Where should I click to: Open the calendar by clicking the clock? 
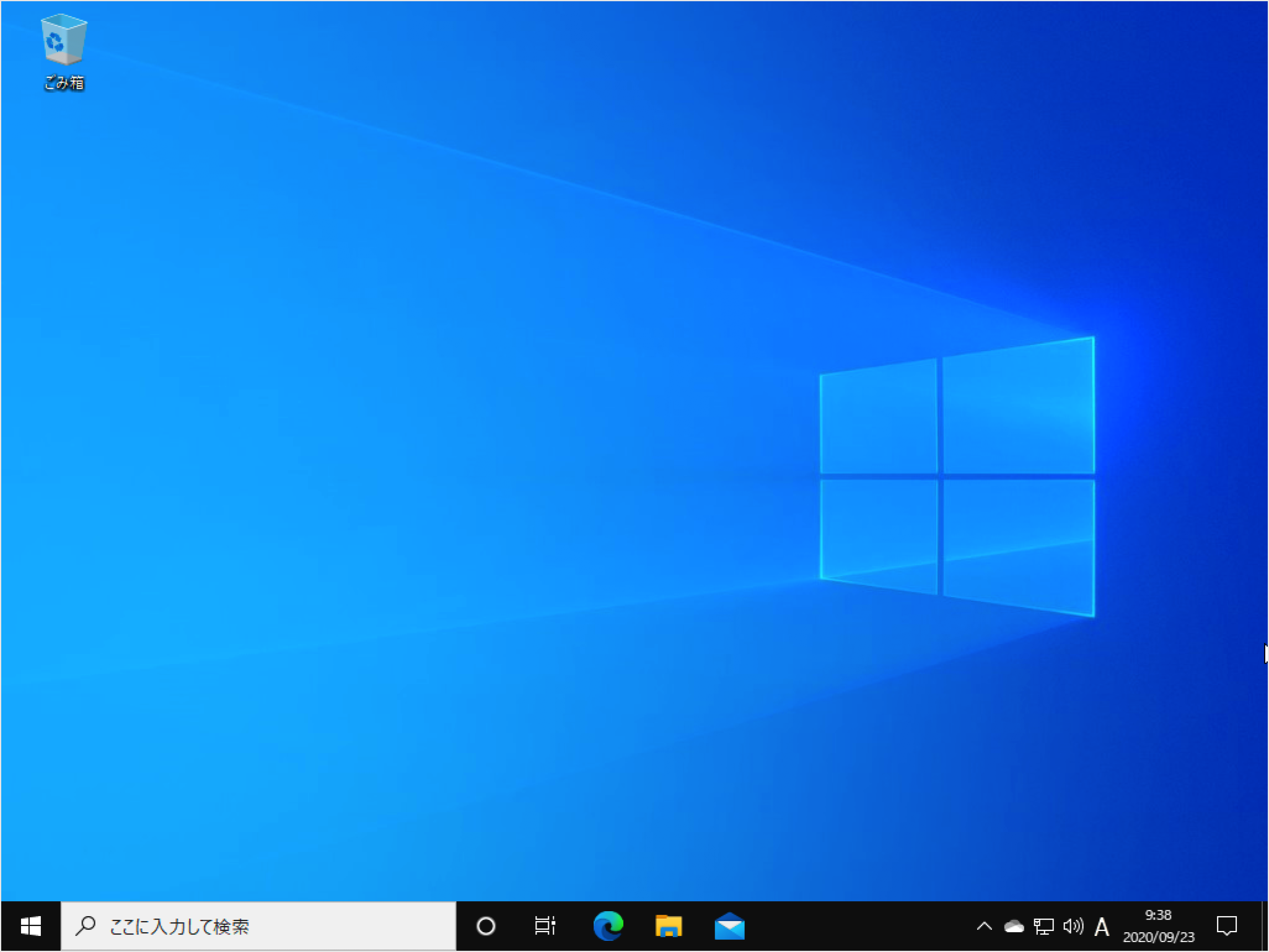[1157, 915]
